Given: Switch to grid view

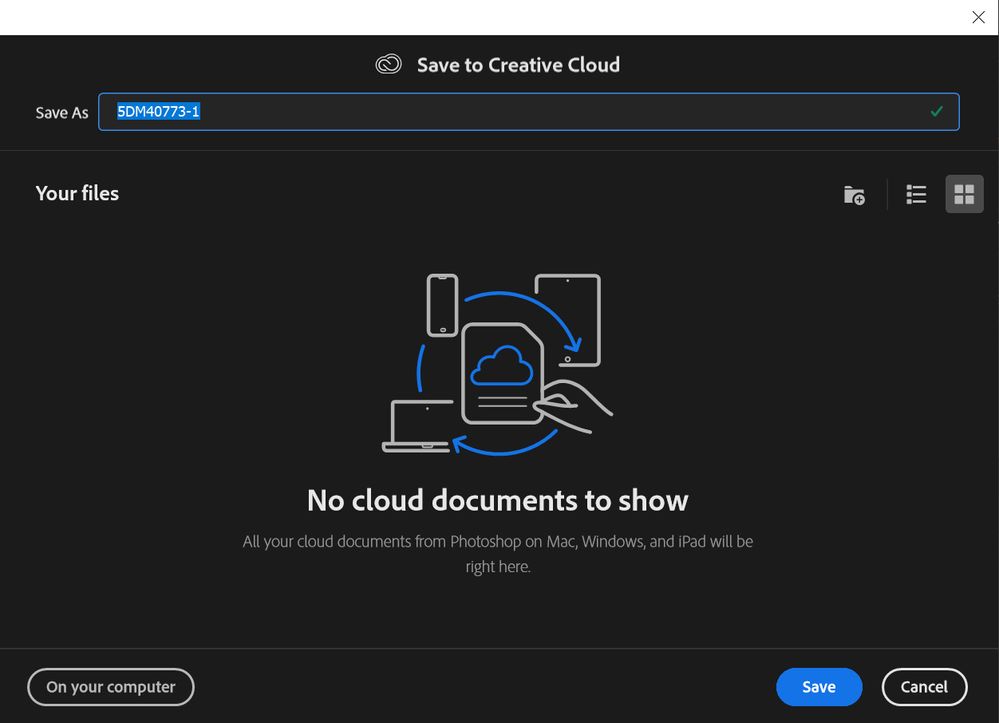Looking at the screenshot, I should pyautogui.click(x=964, y=194).
